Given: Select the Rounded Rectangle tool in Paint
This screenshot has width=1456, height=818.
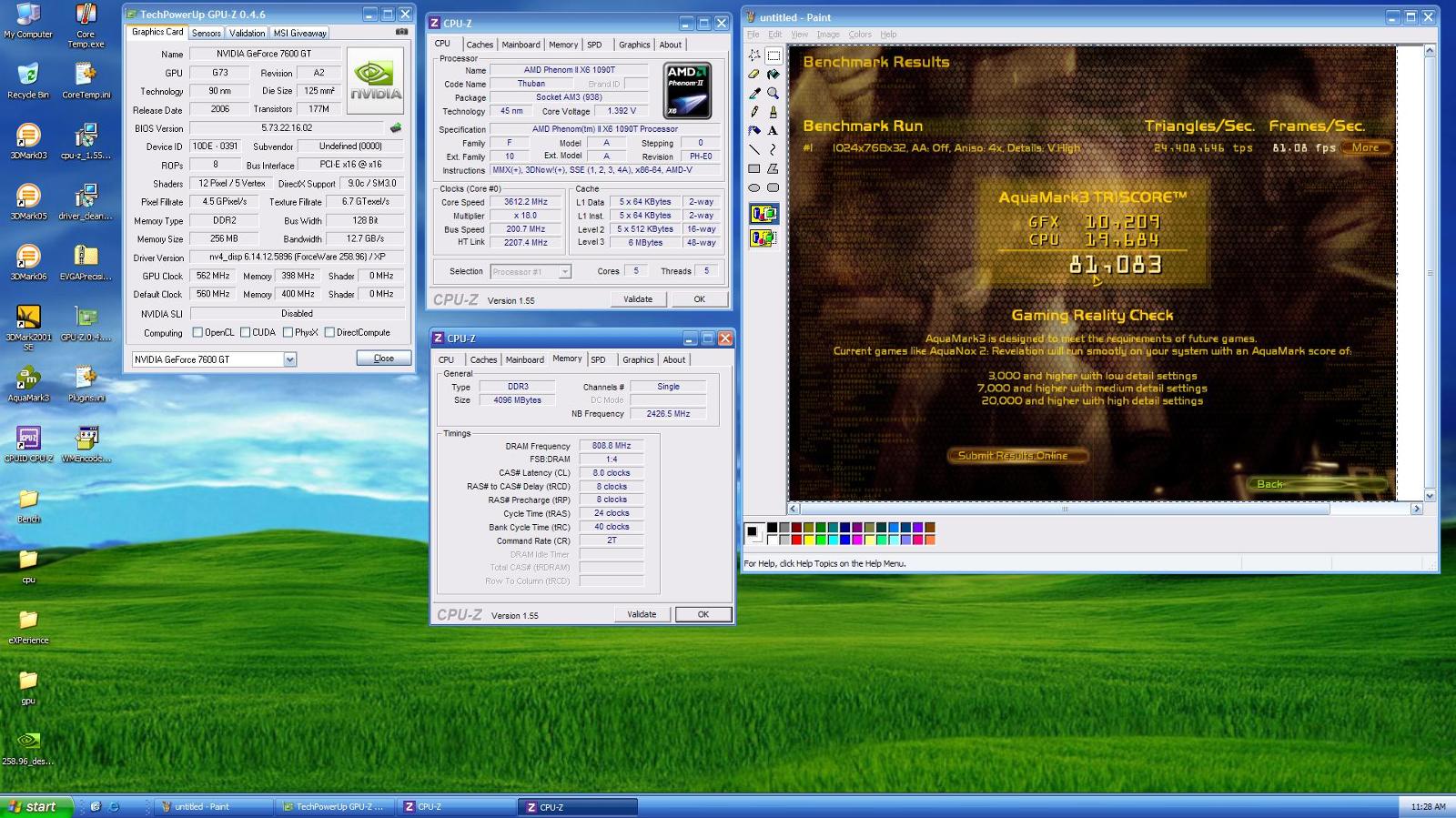Looking at the screenshot, I should point(773,187).
